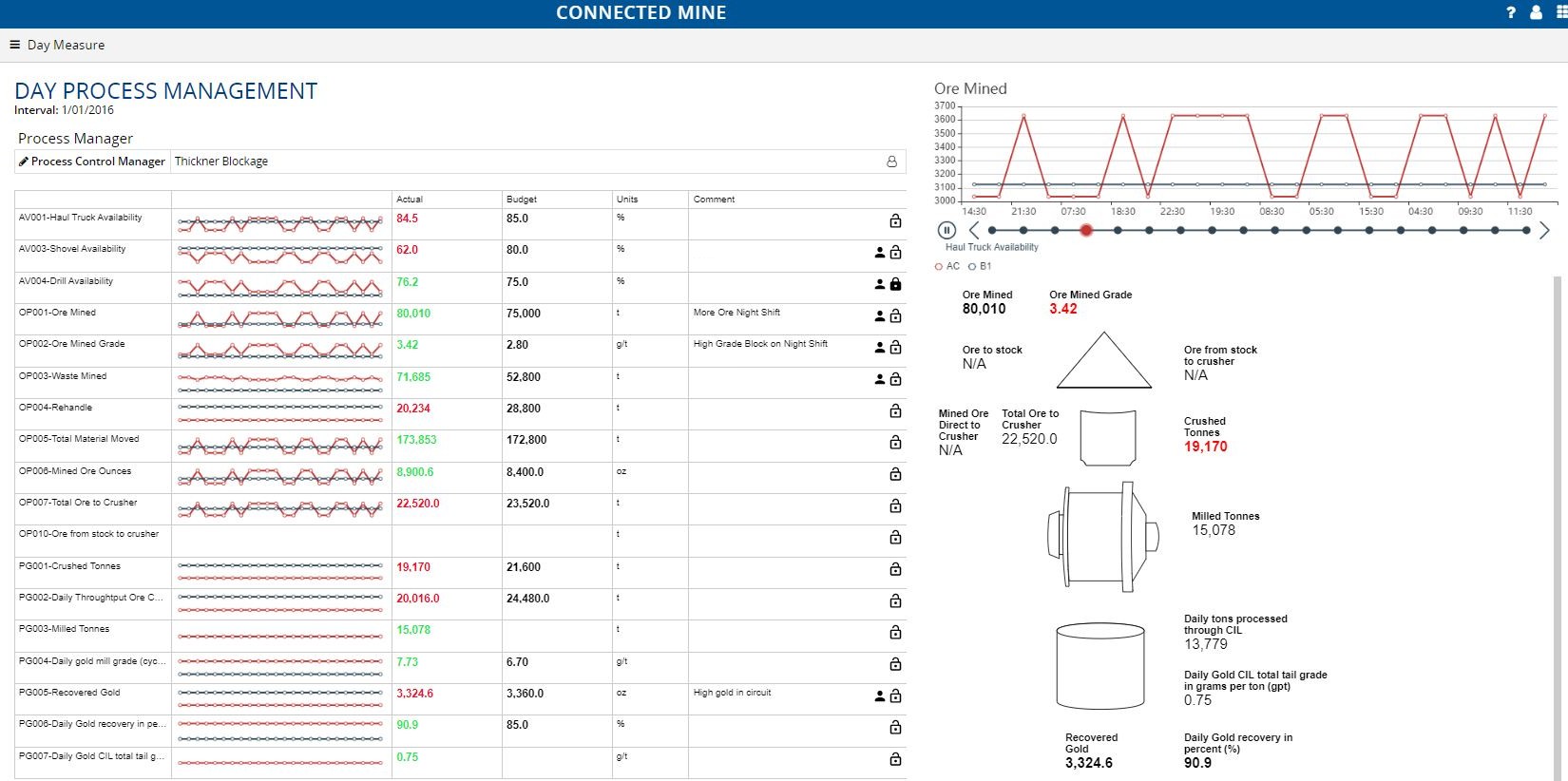Viewport: 1568px width, 781px height.
Task: Click person icon in OP001-Ore Mined row
Action: coord(880,315)
